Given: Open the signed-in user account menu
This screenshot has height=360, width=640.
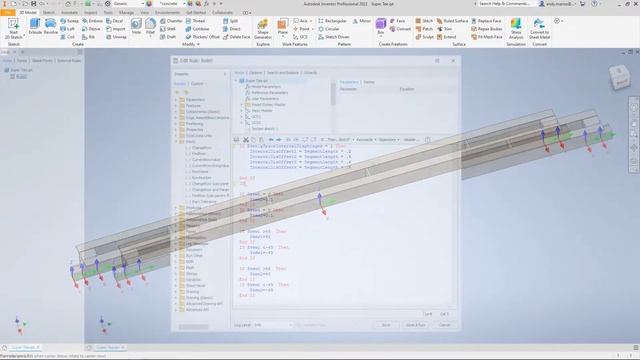Looking at the screenshot, I should [x=558, y=4].
